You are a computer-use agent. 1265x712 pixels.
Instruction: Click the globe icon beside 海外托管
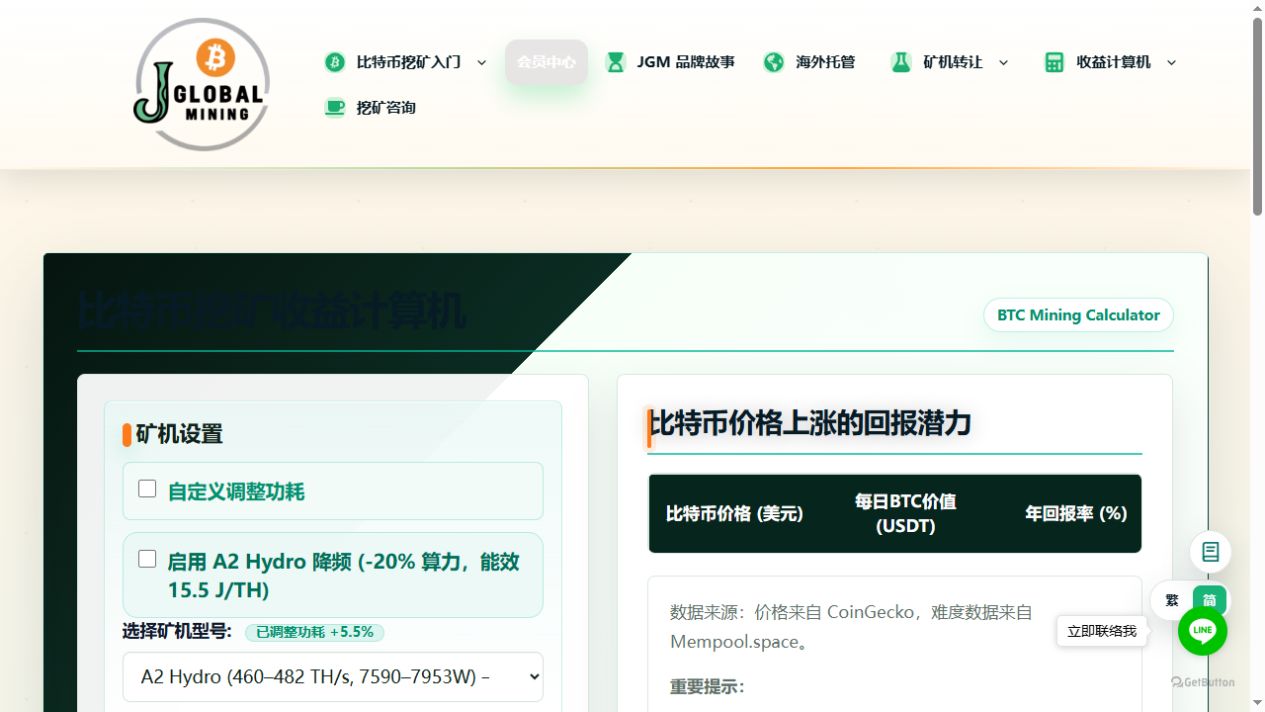point(774,62)
